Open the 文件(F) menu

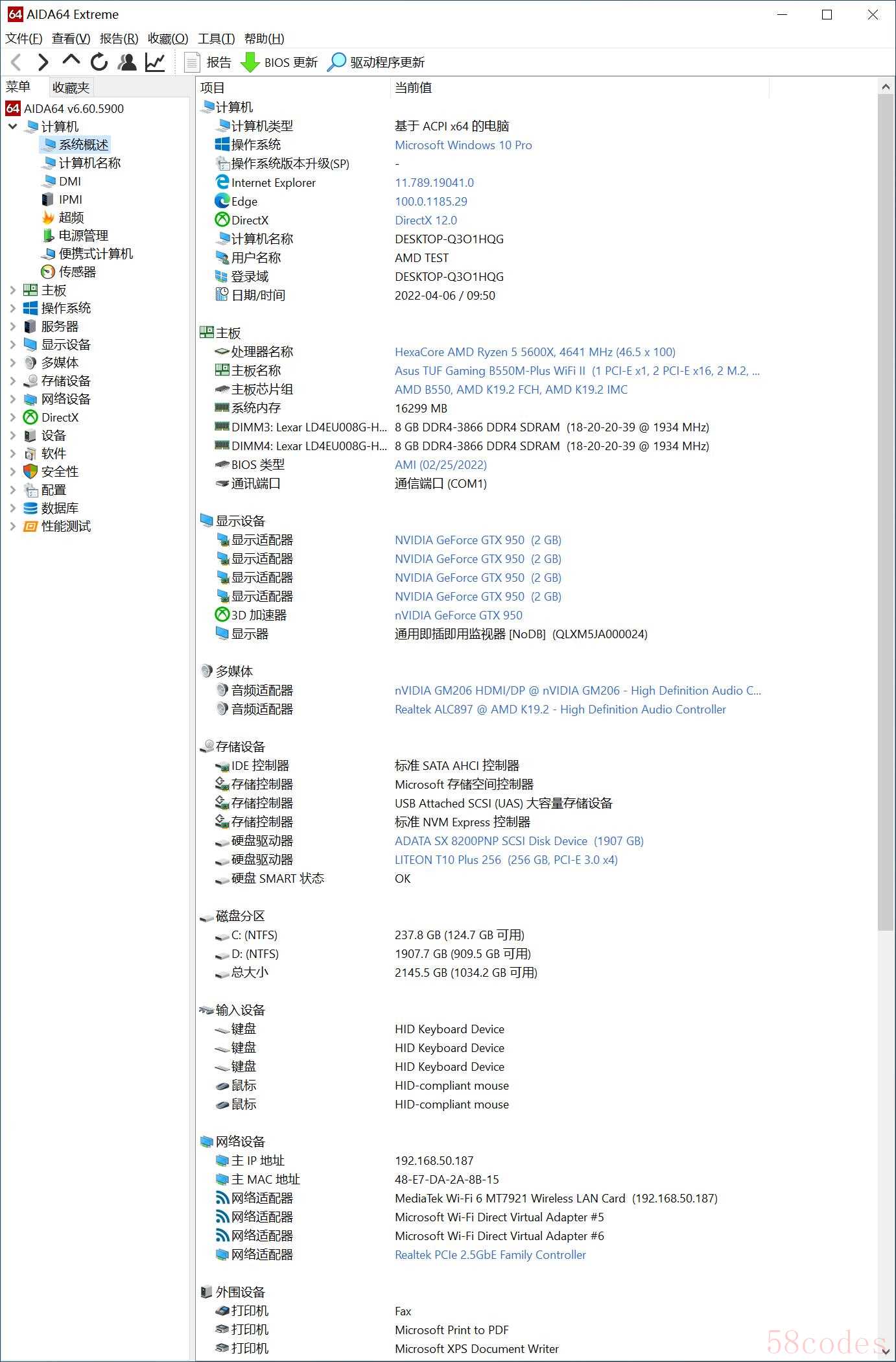24,38
